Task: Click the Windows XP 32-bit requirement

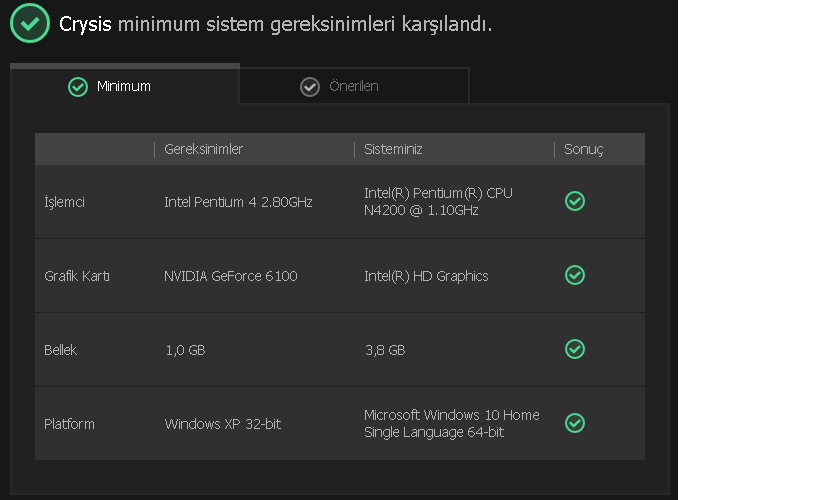Action: 223,424
